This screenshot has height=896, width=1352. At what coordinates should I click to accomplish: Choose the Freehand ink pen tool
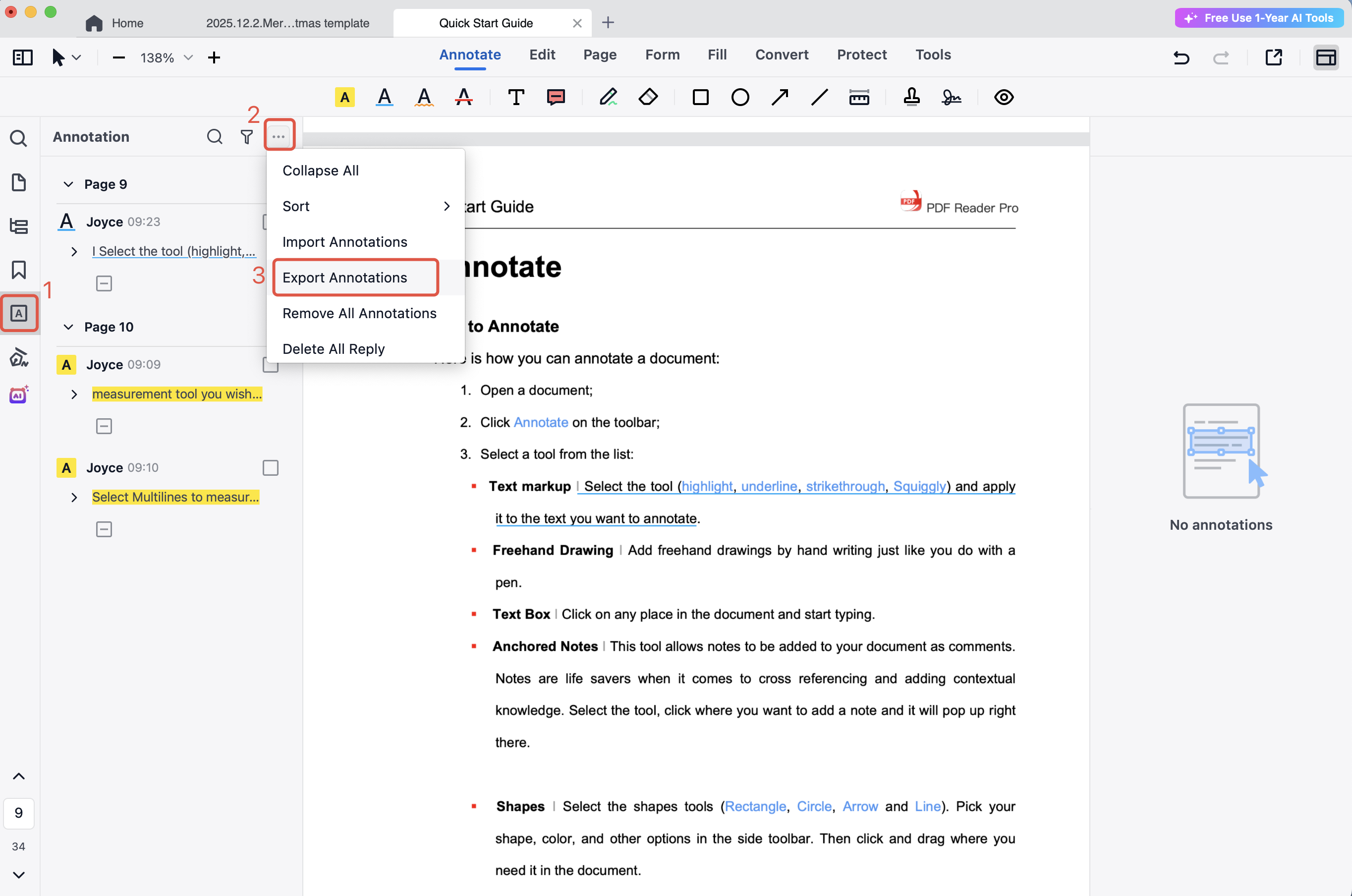point(608,97)
